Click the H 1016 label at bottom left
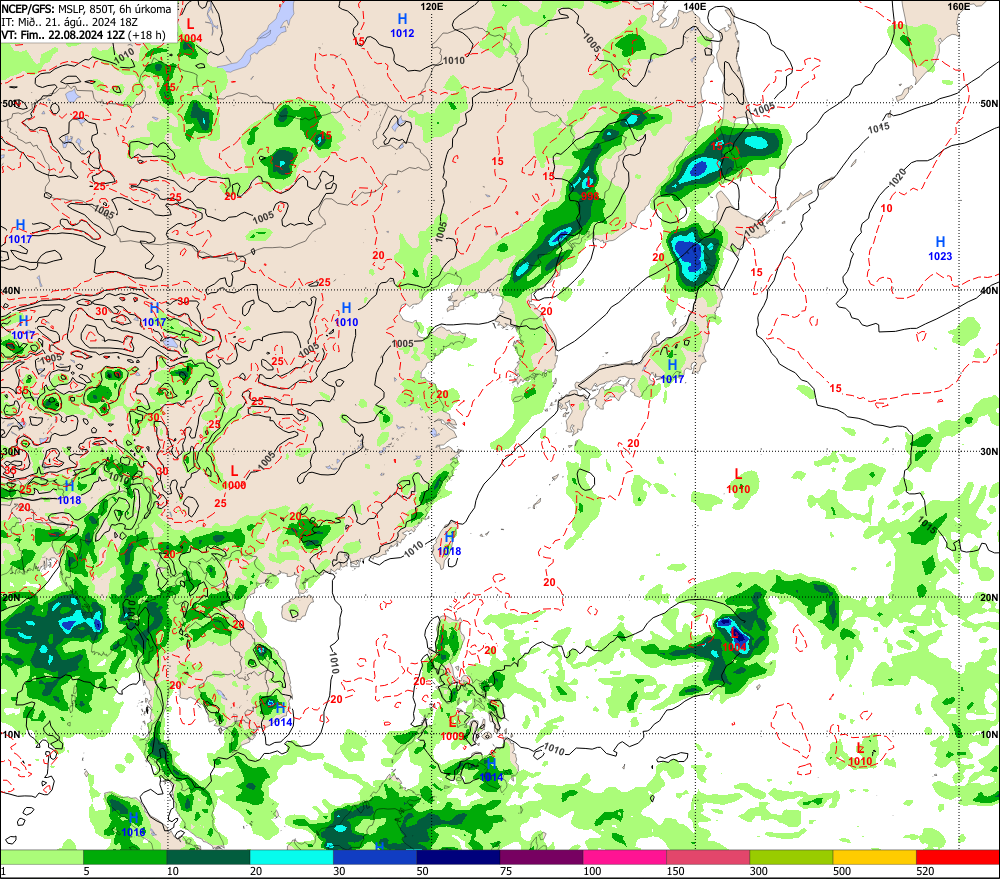This screenshot has height=879, width=1000. (133, 825)
